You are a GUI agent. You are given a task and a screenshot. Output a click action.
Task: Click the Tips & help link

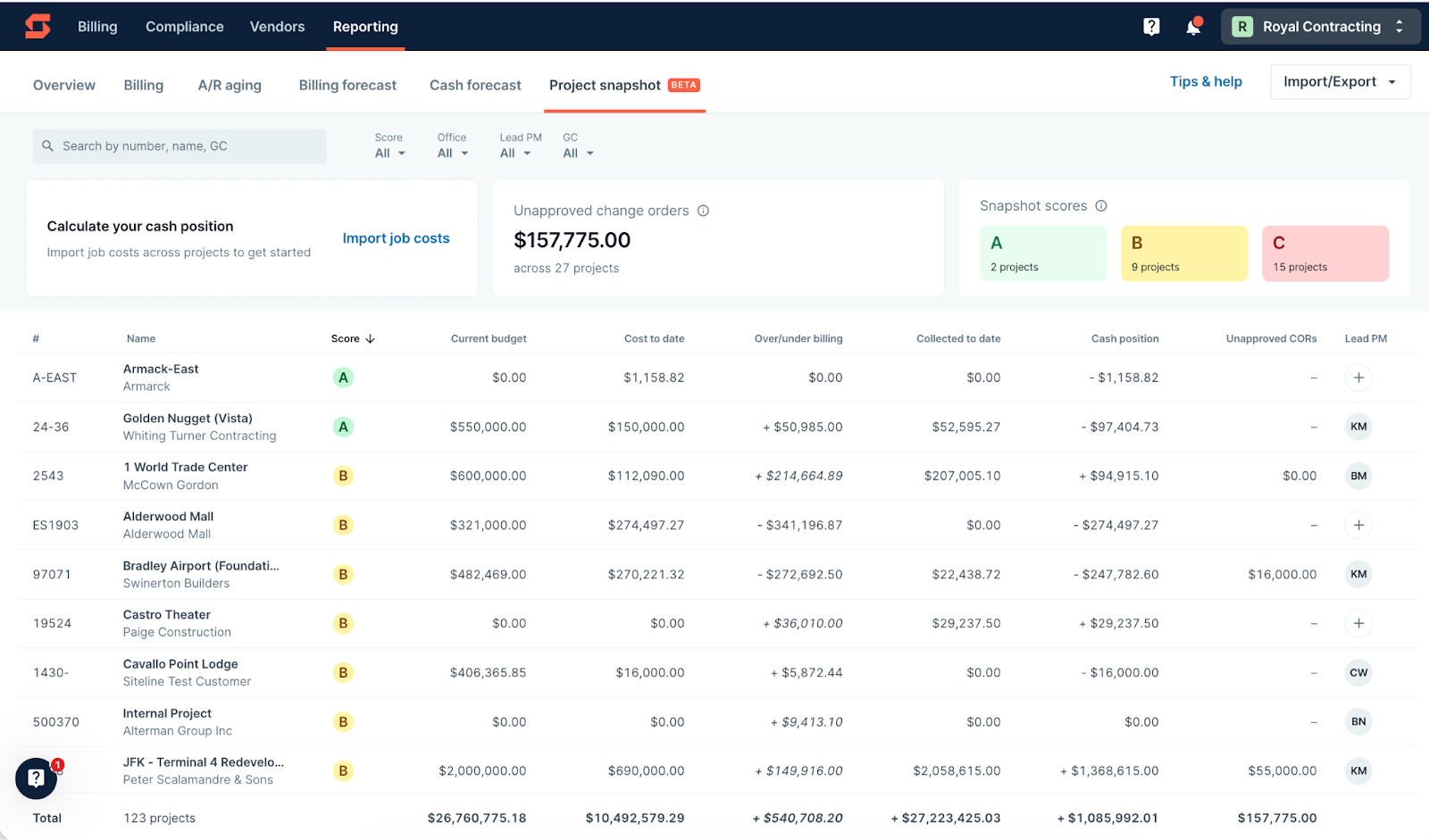[1206, 81]
